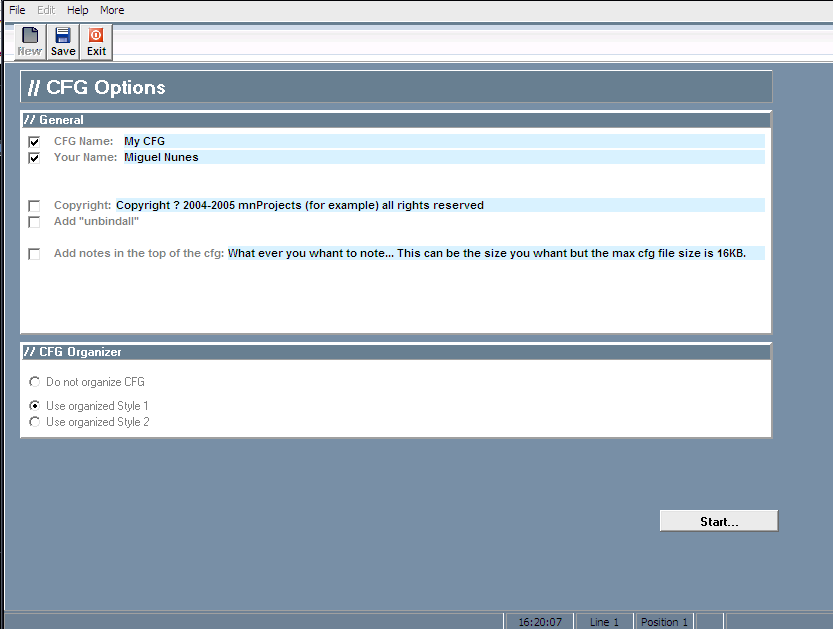Click the red Exit toolbar icon
Image resolution: width=833 pixels, height=629 pixels.
click(x=96, y=41)
